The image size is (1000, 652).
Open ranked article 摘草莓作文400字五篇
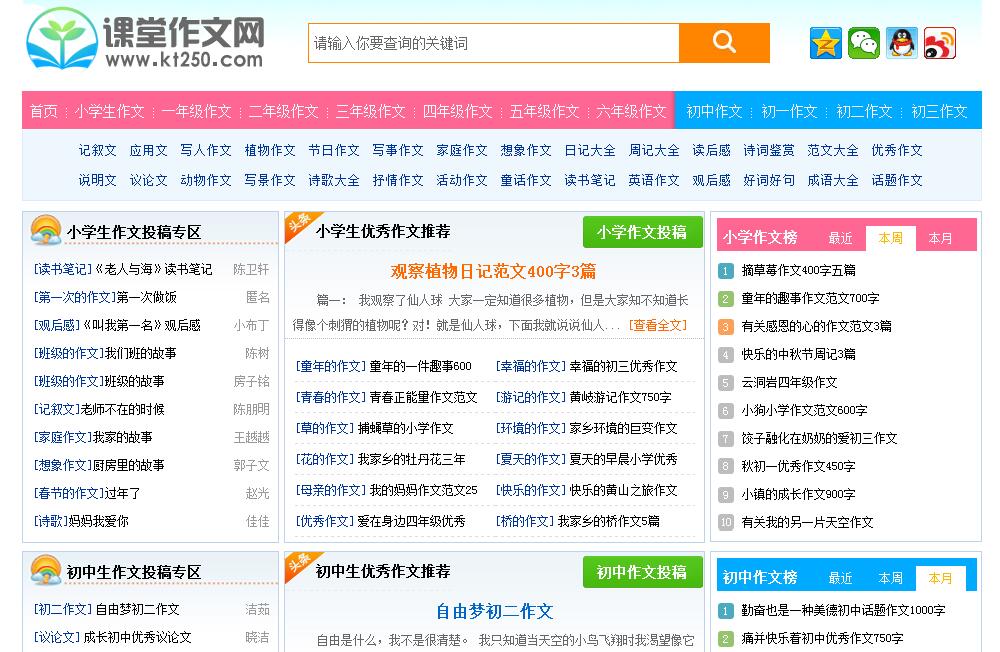pyautogui.click(x=798, y=270)
